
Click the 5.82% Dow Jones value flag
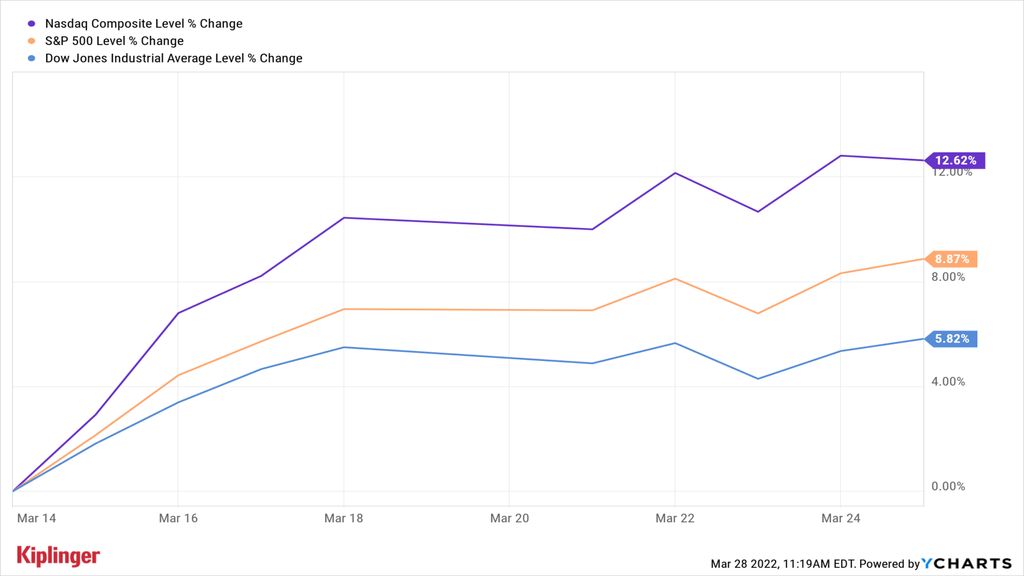click(x=951, y=339)
